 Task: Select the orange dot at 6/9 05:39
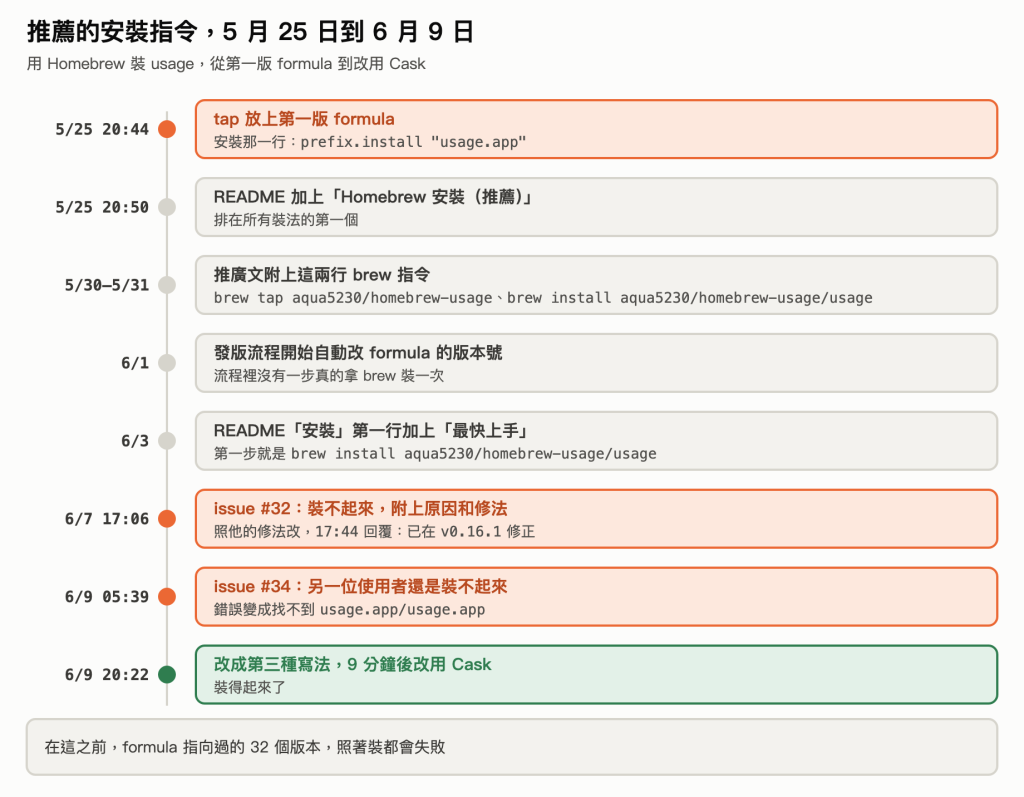[x=167, y=596]
